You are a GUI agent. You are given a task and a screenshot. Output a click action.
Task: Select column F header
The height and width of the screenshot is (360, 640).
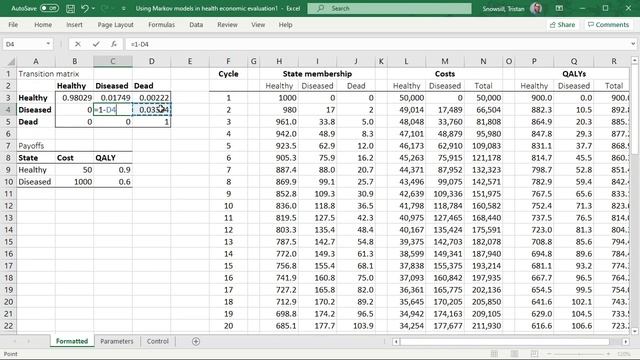point(228,62)
